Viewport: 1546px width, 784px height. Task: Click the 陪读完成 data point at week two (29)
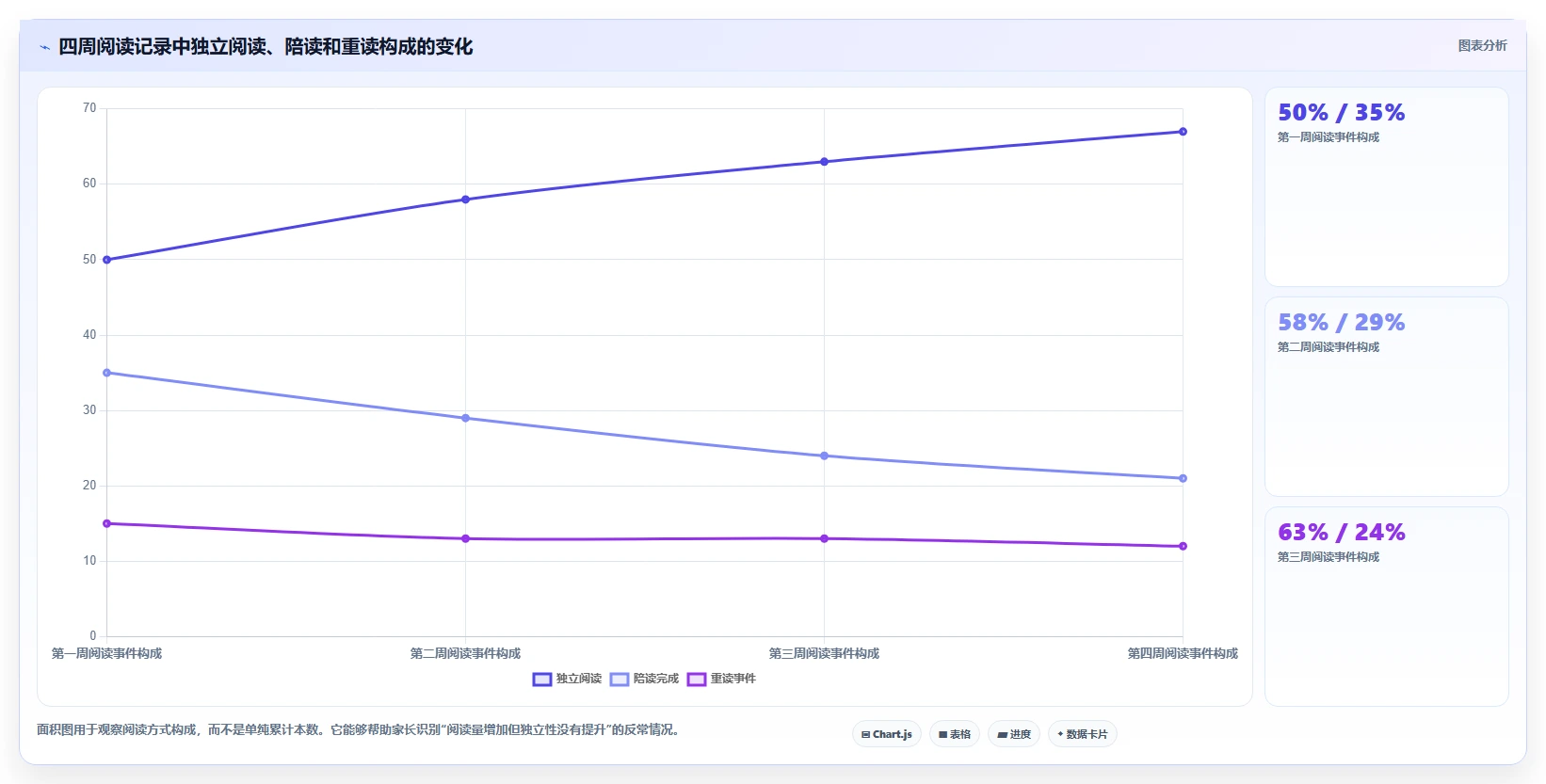465,418
